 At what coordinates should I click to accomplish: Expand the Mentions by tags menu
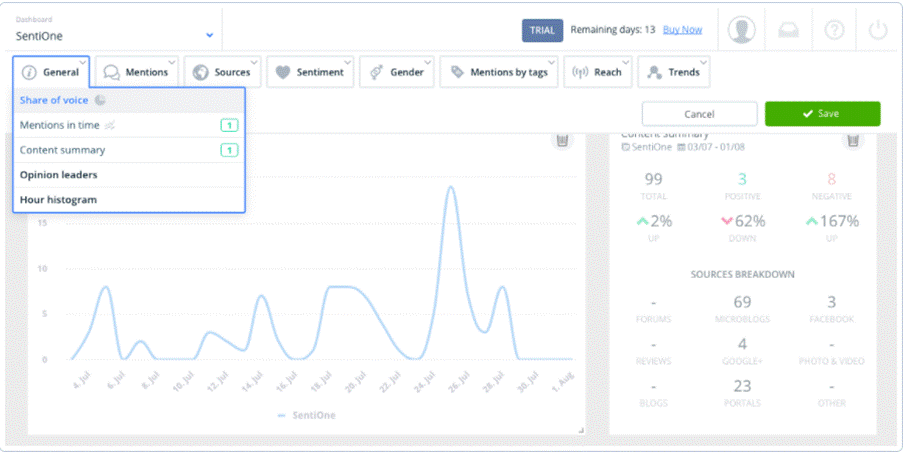click(499, 72)
